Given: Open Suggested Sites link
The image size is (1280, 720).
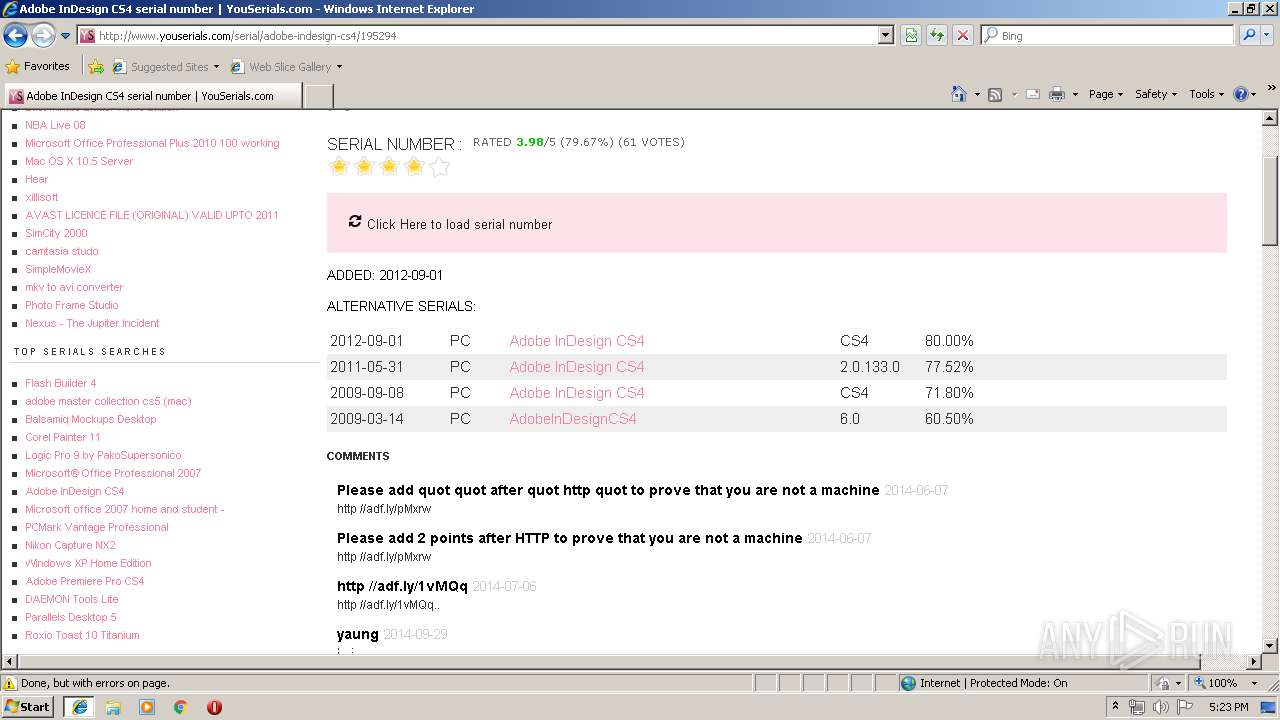Looking at the screenshot, I should (x=165, y=67).
